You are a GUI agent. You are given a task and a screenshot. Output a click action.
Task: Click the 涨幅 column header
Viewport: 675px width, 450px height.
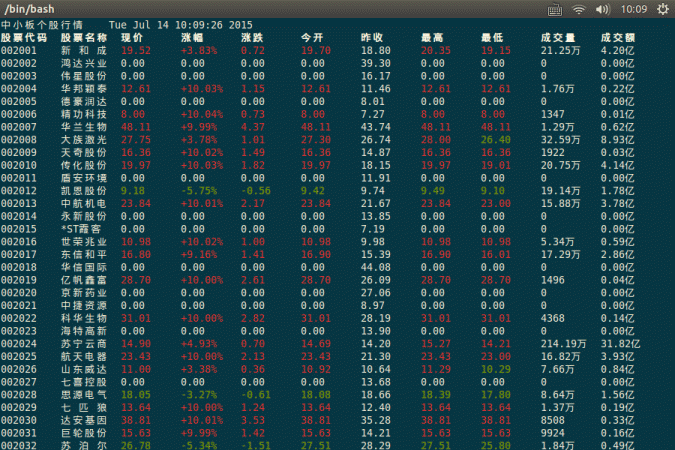tap(192, 38)
